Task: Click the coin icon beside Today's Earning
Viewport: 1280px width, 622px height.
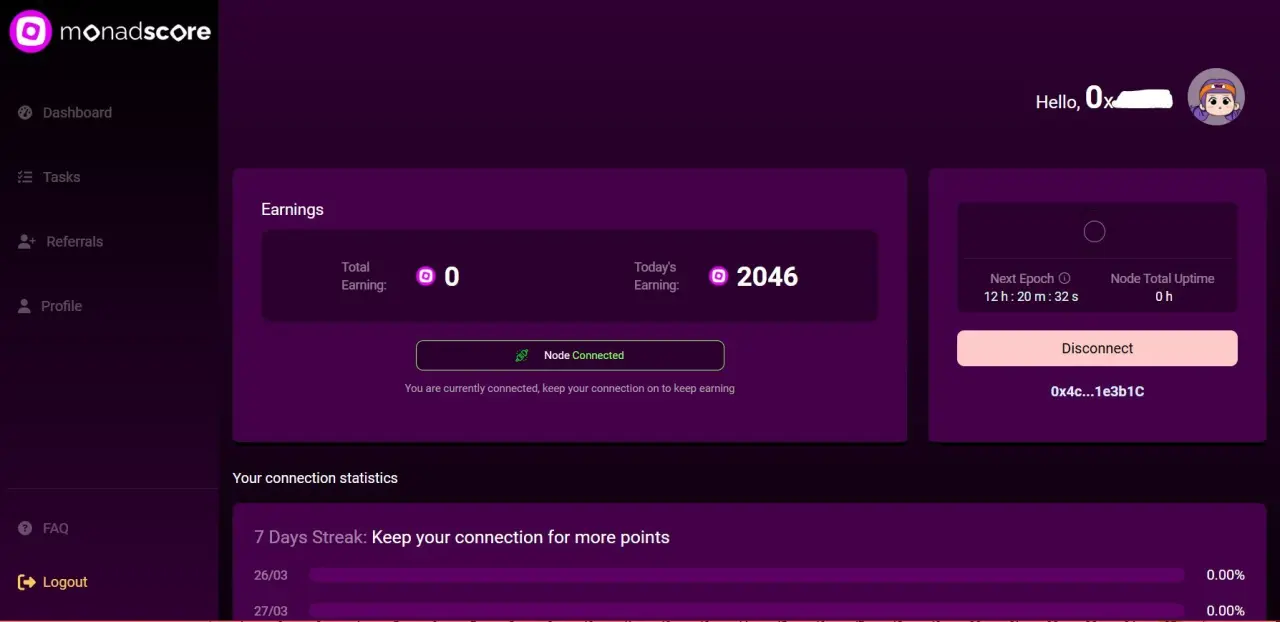Action: (x=718, y=276)
